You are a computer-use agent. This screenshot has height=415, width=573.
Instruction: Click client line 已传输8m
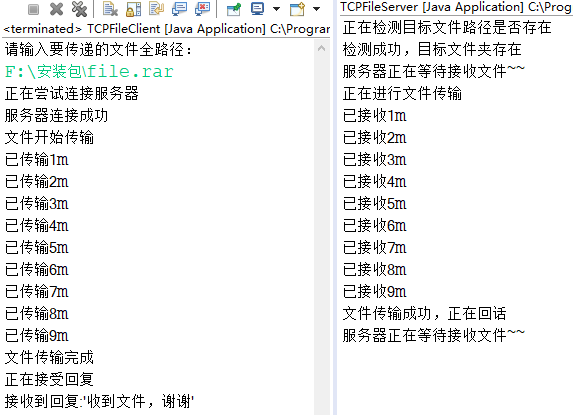pyautogui.click(x=37, y=313)
